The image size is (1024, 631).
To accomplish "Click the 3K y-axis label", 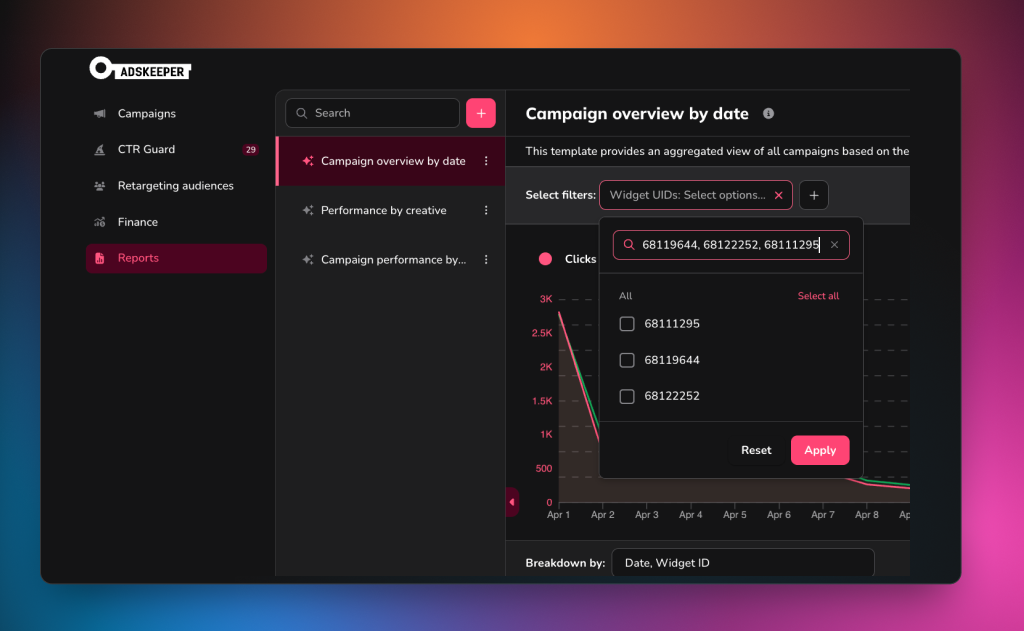I will [x=546, y=299].
